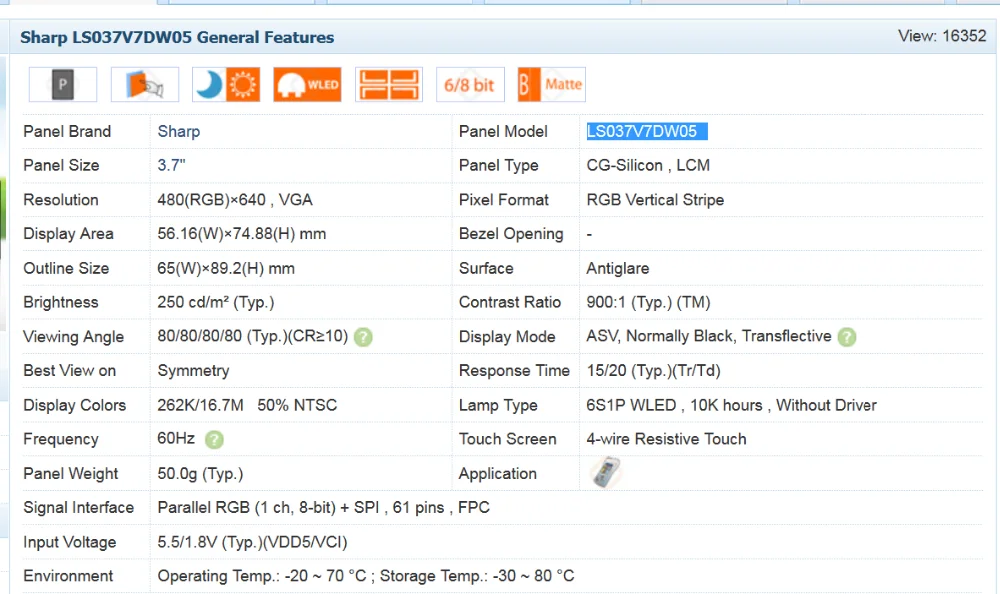1000x594 pixels.
Task: Click the portrait panel orientation icon
Action: 62,84
